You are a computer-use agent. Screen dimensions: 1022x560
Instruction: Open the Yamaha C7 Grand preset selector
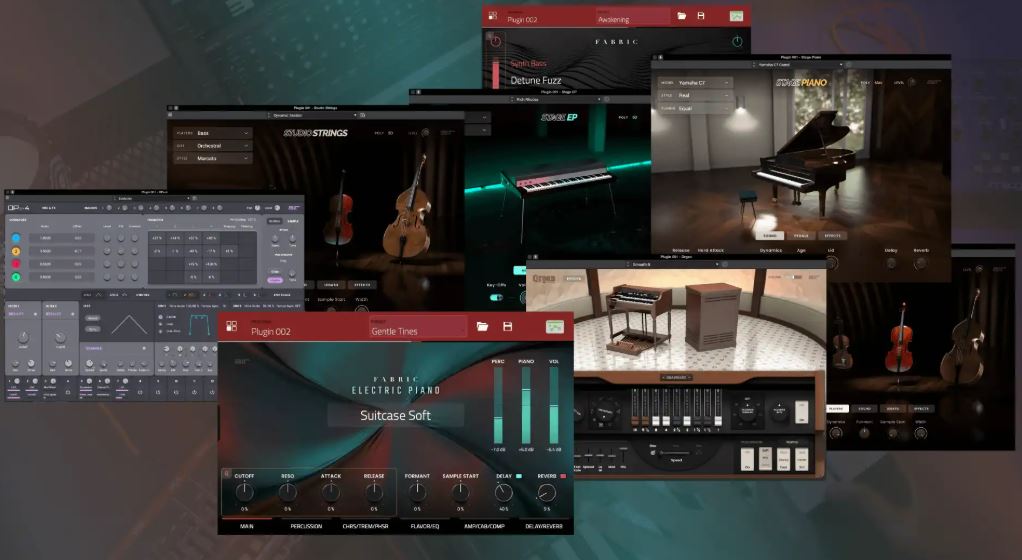(x=797, y=65)
